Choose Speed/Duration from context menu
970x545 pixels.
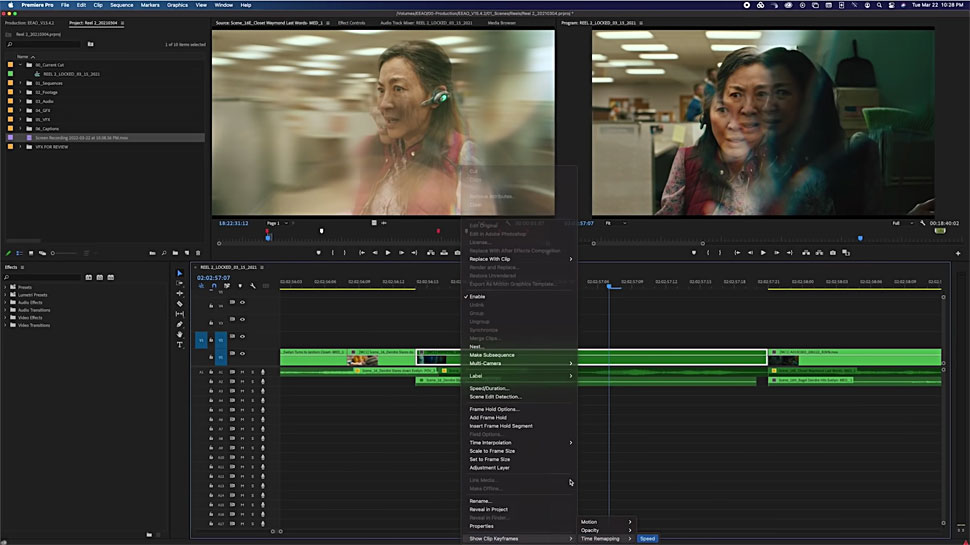point(489,388)
